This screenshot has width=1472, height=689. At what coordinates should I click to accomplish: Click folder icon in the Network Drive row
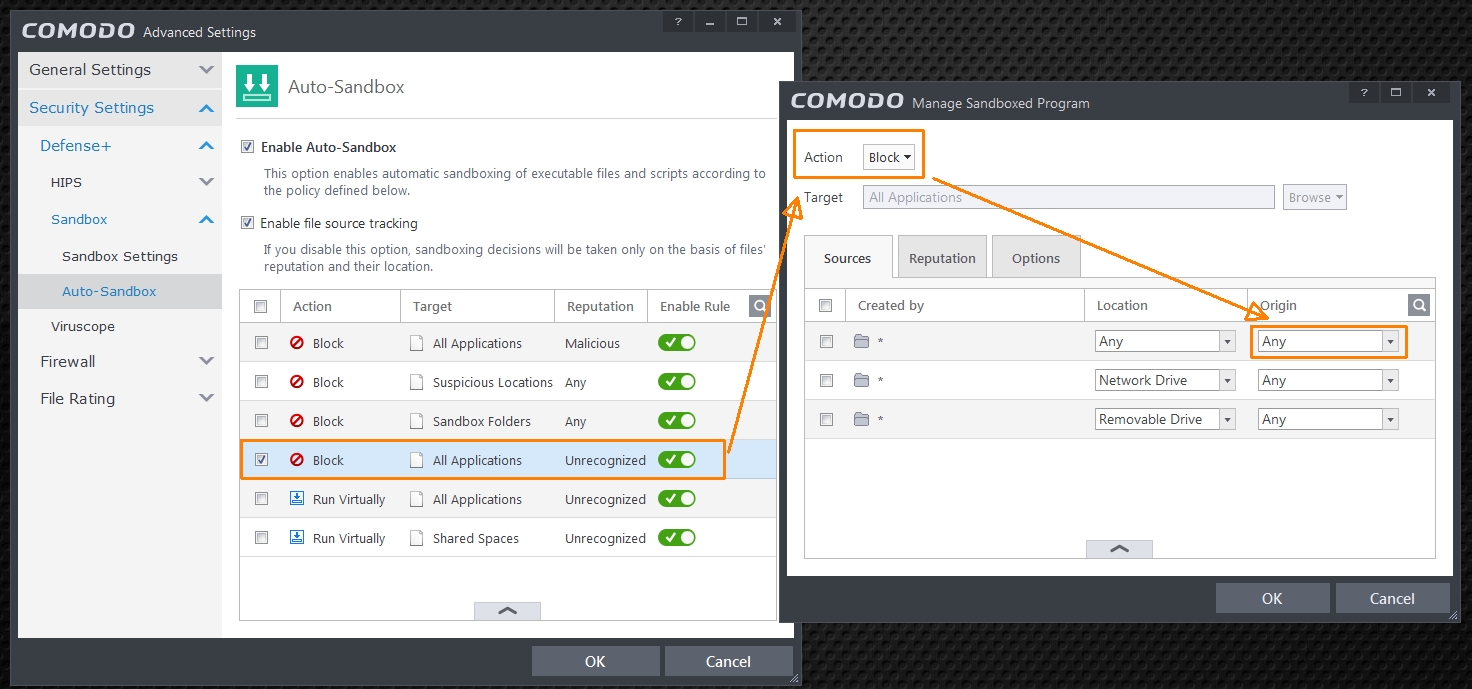862,380
